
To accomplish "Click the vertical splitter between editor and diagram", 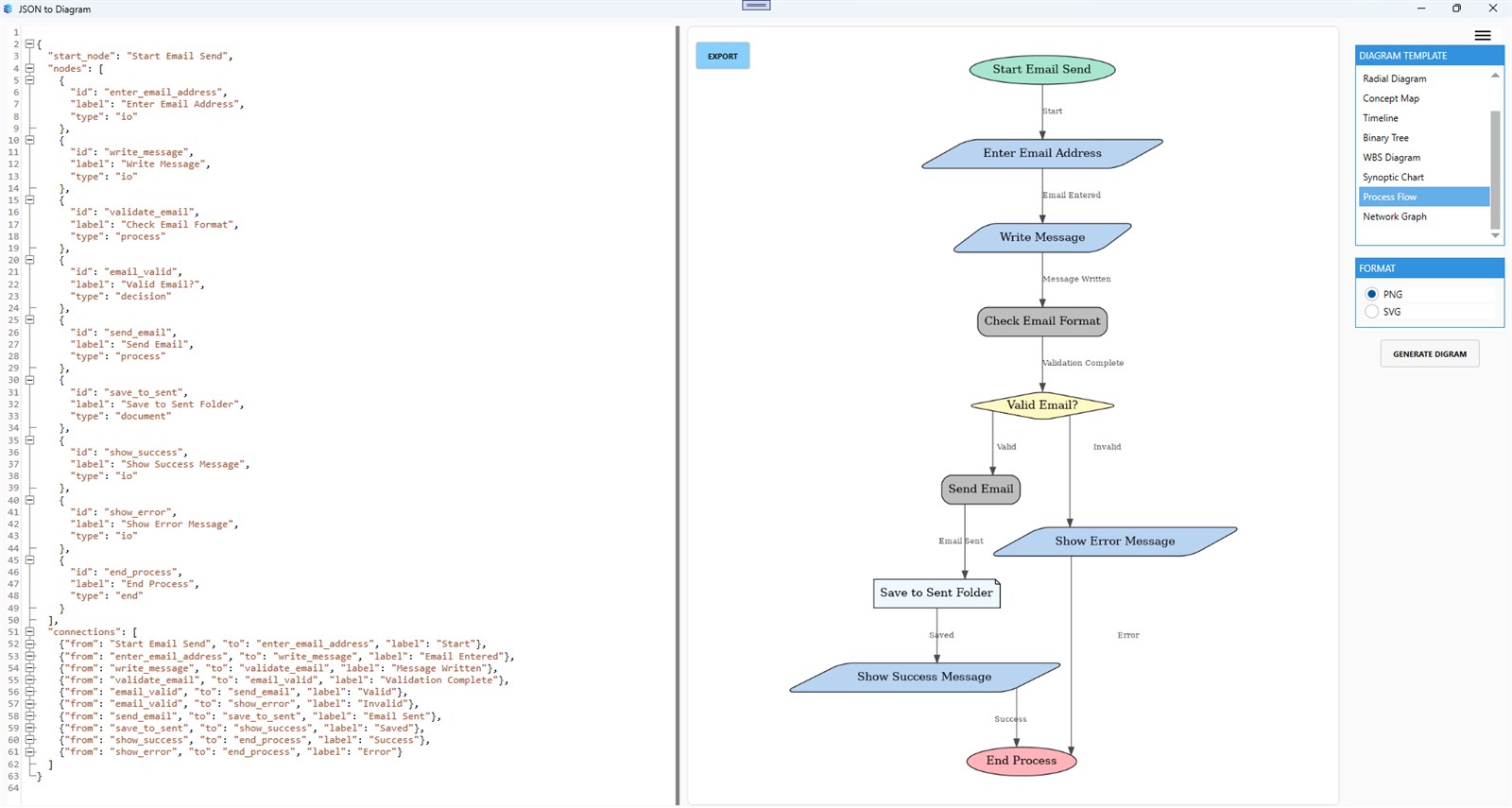I will pos(678,416).
